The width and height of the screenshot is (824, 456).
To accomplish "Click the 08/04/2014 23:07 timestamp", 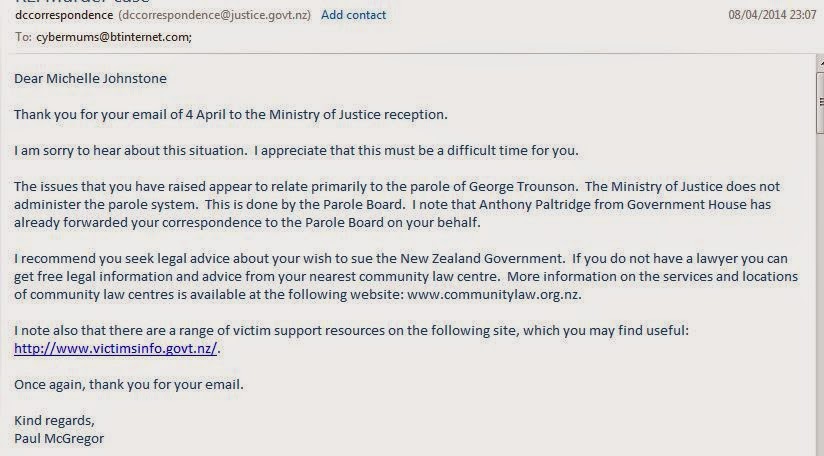I will pyautogui.click(x=772, y=15).
